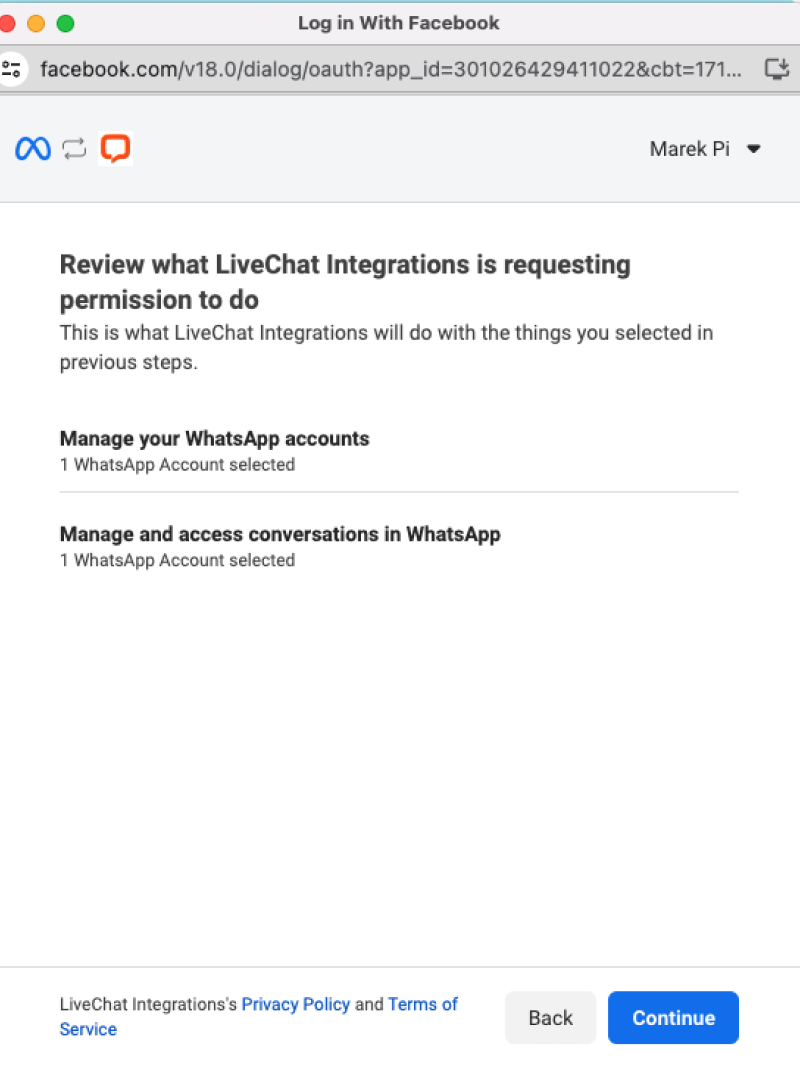
Task: Click the Continue button
Action: 673,1018
